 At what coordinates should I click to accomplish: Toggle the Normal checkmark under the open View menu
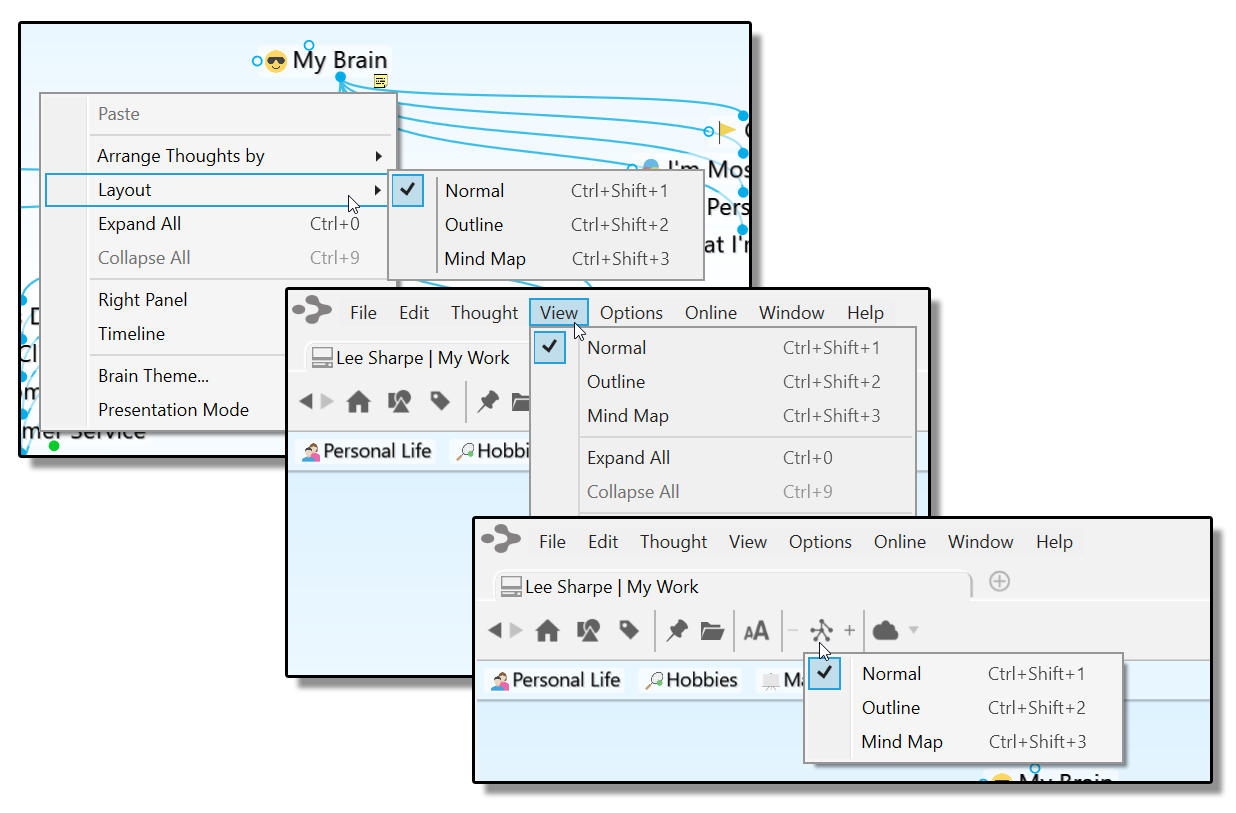(550, 347)
